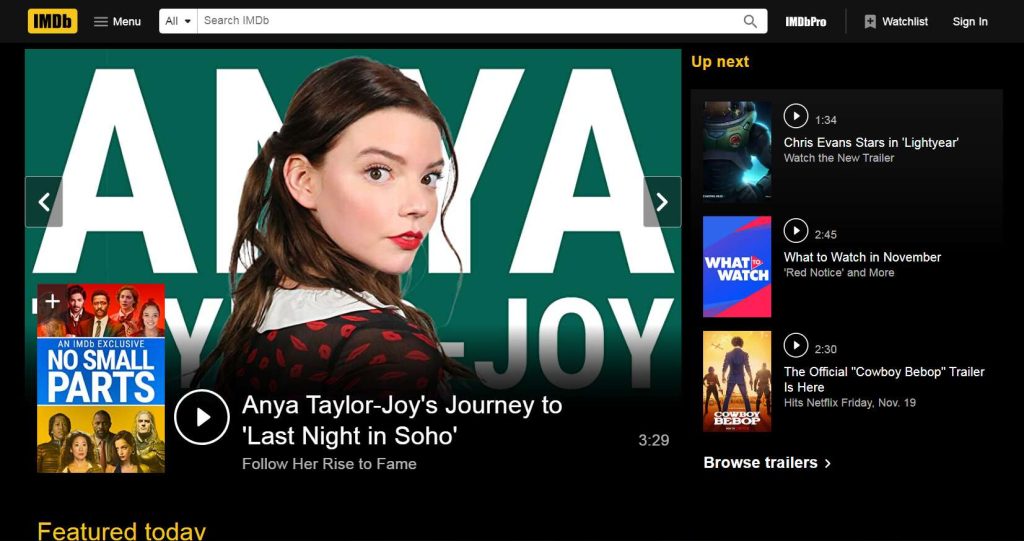Click the Up next heading
Image resolution: width=1024 pixels, height=541 pixels.
pyautogui.click(x=720, y=61)
